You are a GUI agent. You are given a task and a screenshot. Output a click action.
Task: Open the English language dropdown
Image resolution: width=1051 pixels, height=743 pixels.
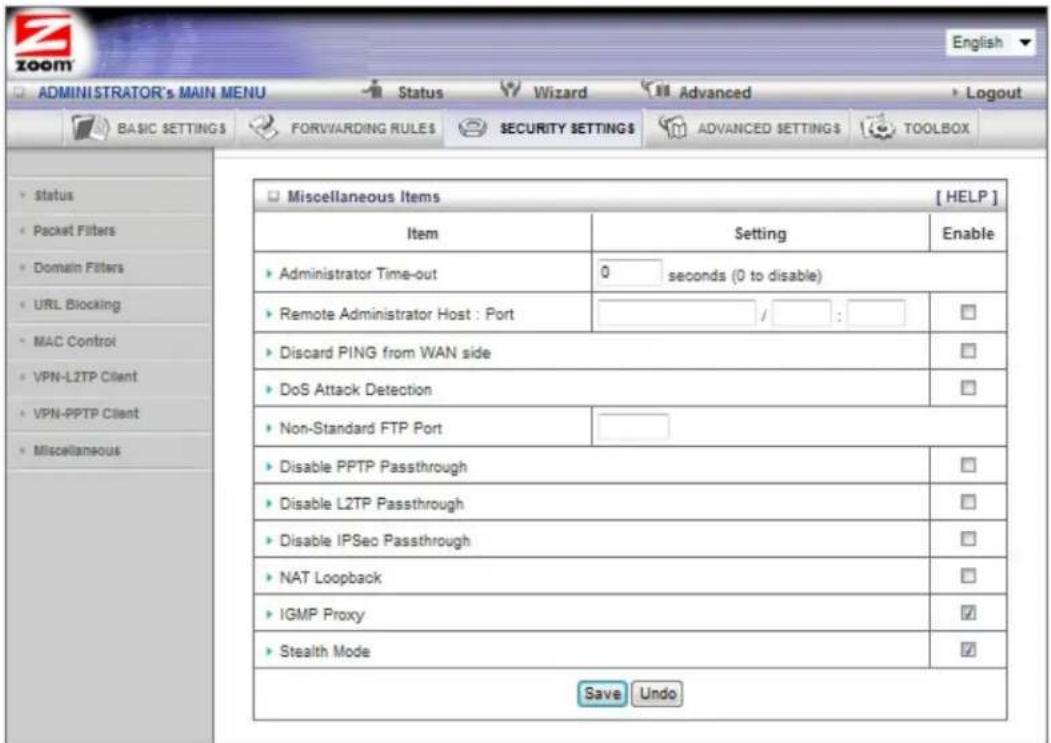990,43
